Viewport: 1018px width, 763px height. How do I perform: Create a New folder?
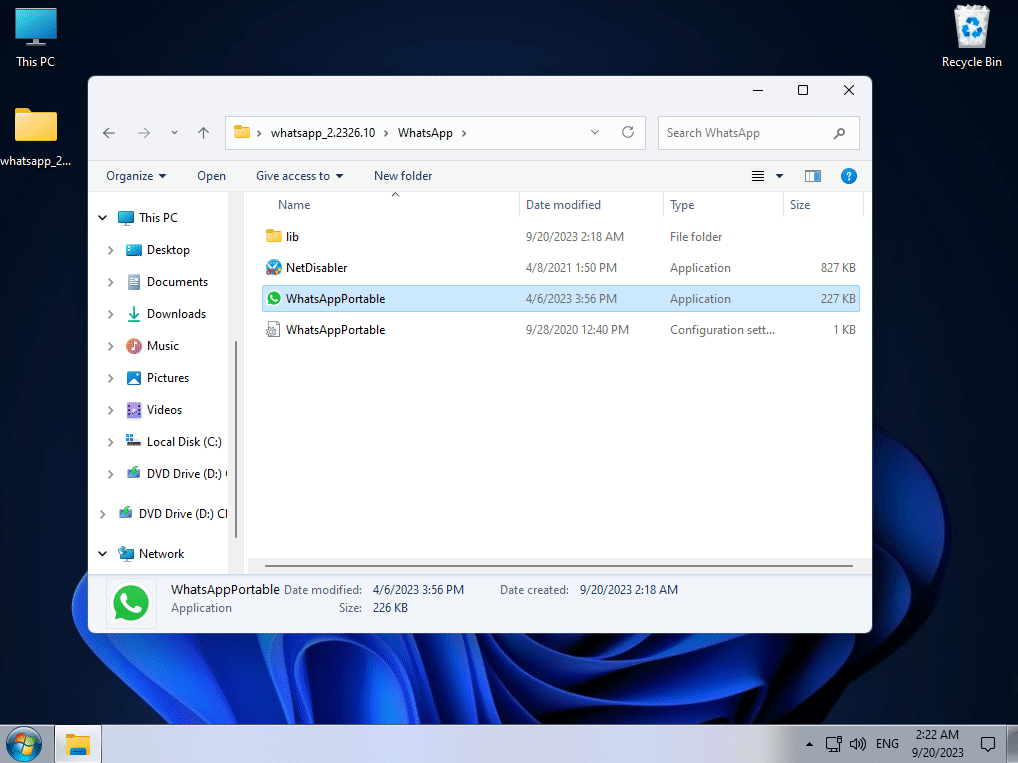pyautogui.click(x=403, y=176)
